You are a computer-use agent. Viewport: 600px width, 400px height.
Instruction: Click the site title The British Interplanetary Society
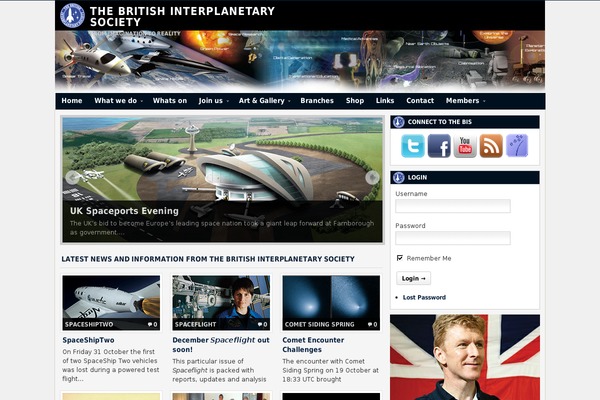(x=182, y=16)
